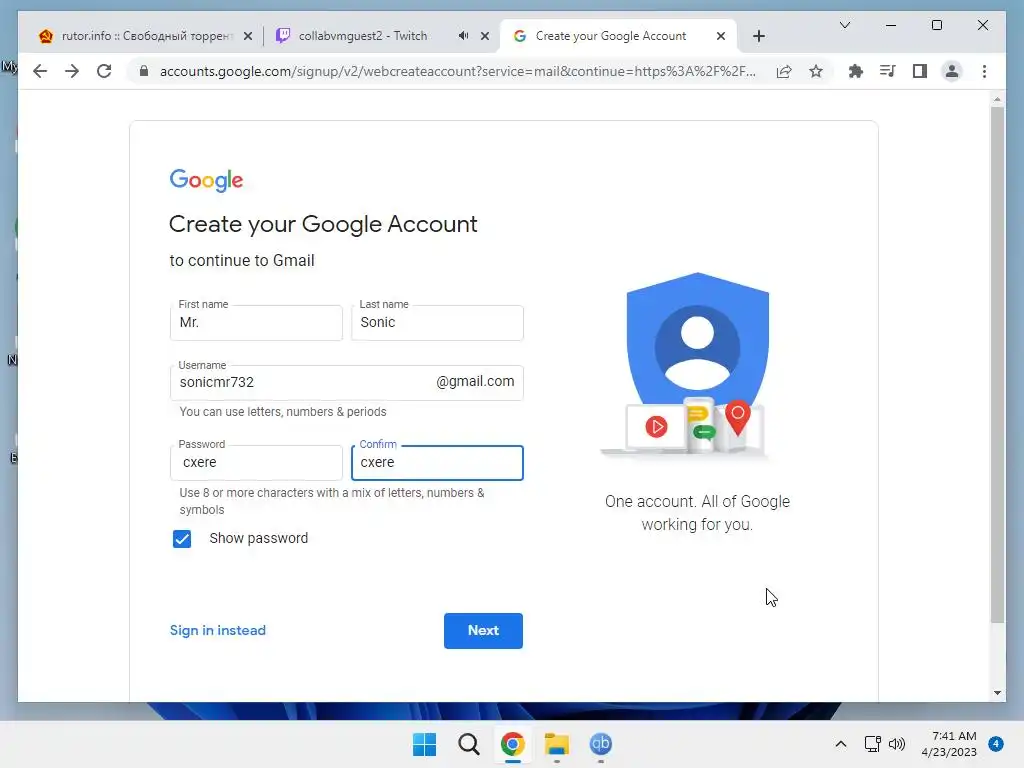This screenshot has height=768, width=1024.
Task: Click the Chrome taskbar icon
Action: point(513,744)
